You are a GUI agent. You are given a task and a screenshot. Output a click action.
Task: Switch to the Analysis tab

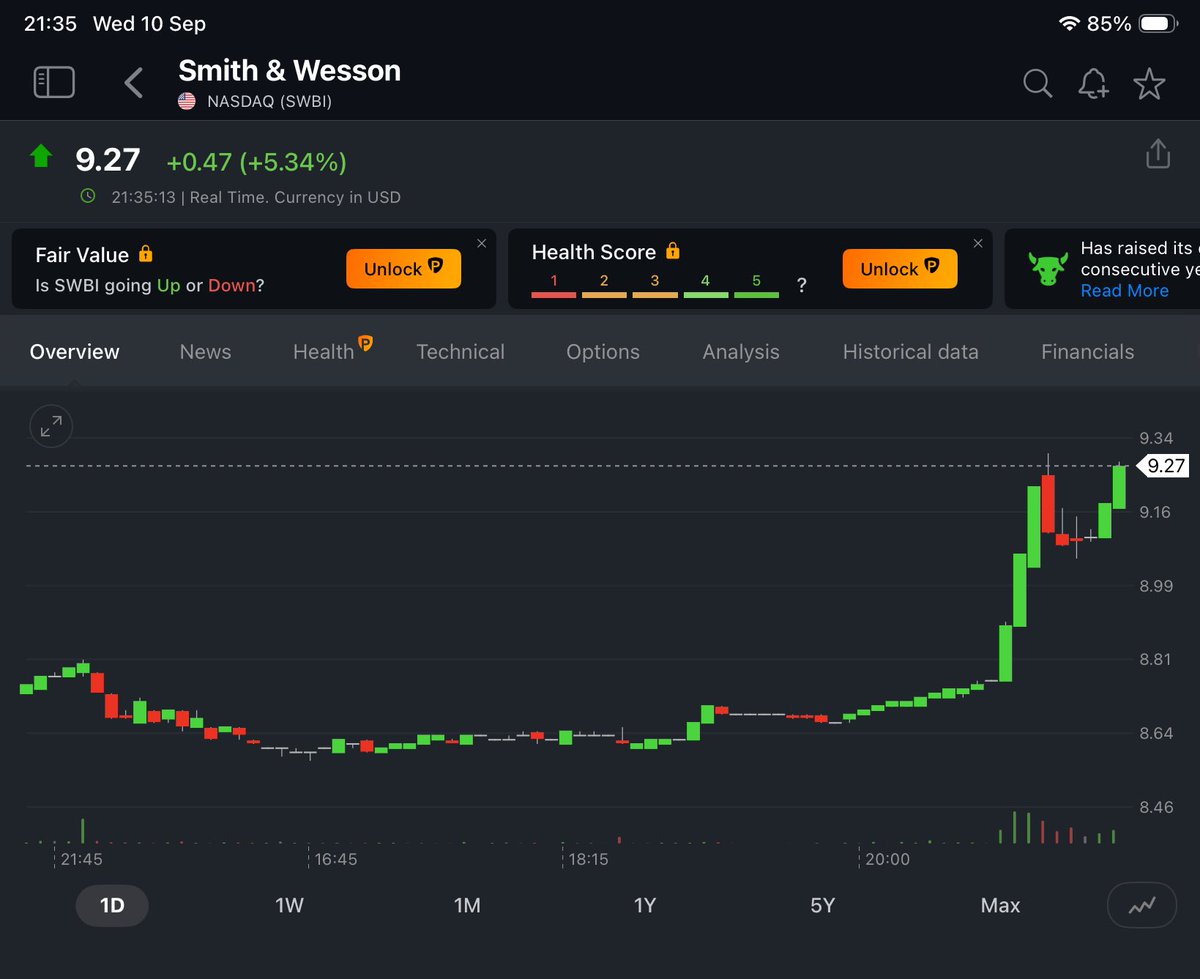click(x=741, y=352)
